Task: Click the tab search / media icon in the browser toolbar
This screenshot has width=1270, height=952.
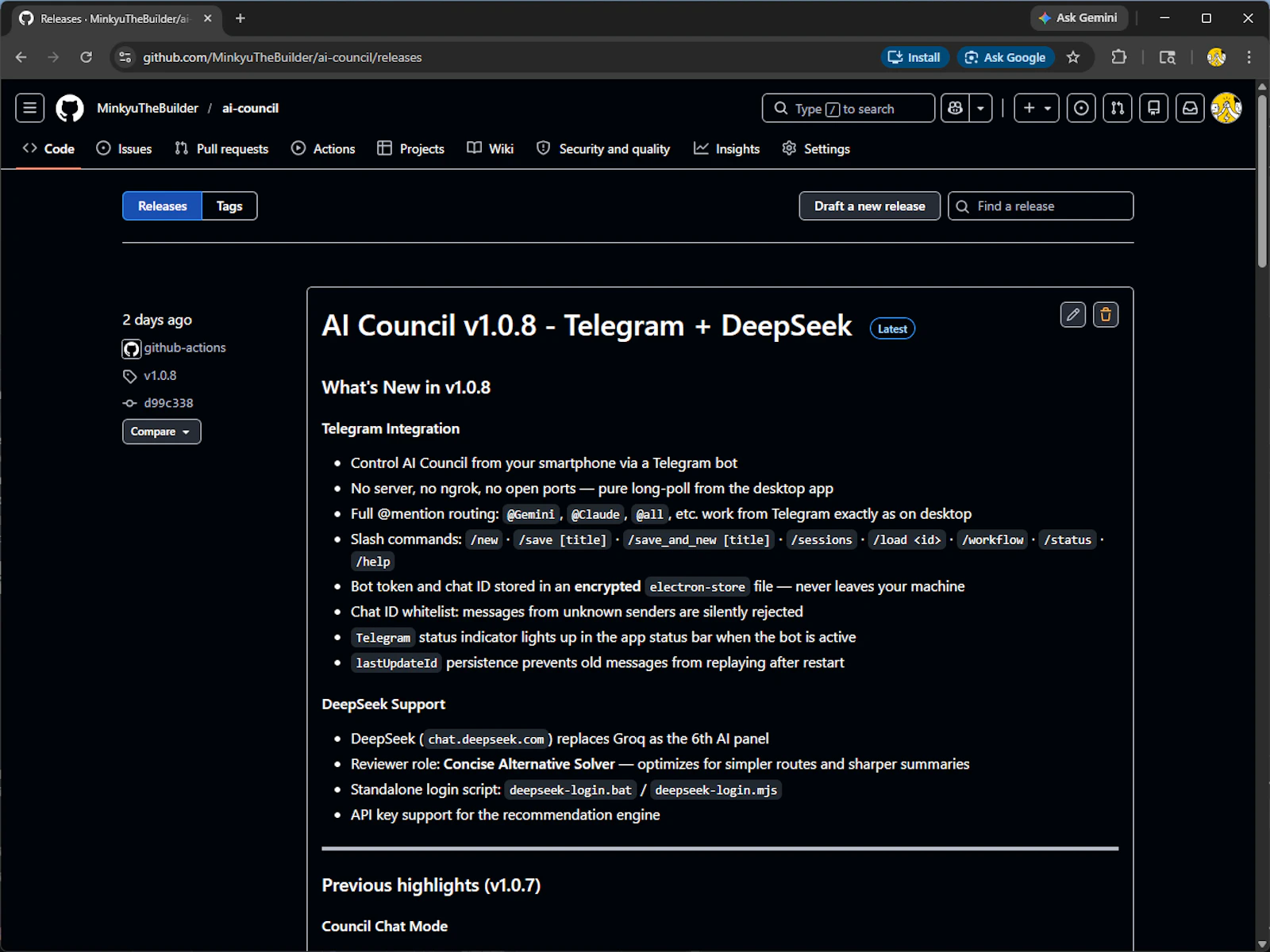Action: pyautogui.click(x=1167, y=57)
